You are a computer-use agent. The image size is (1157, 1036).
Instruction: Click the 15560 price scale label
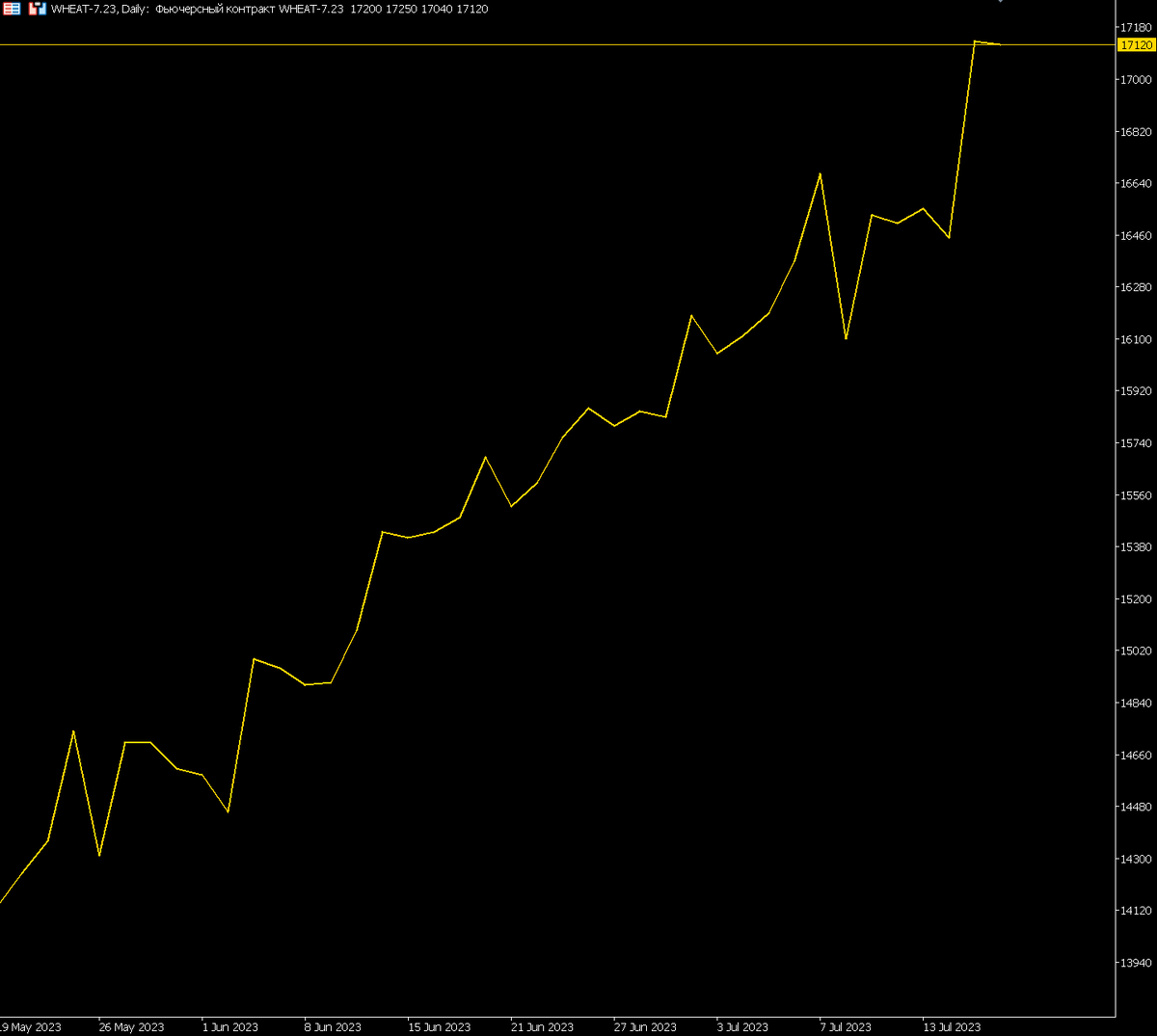pyautogui.click(x=1135, y=495)
